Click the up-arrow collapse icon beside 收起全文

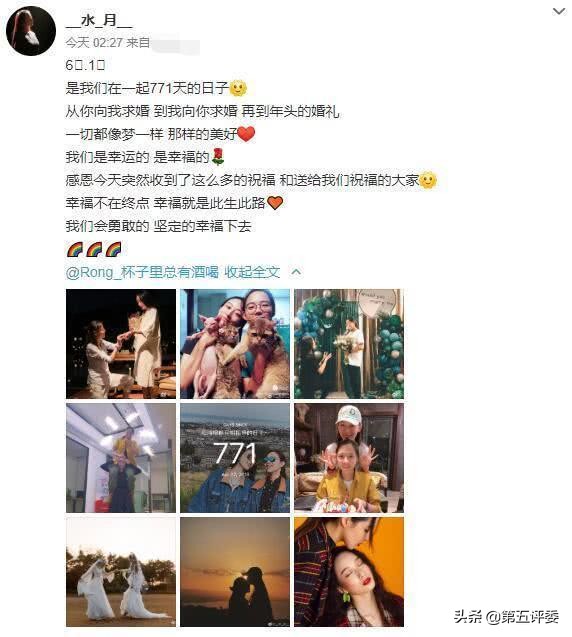coord(297,272)
